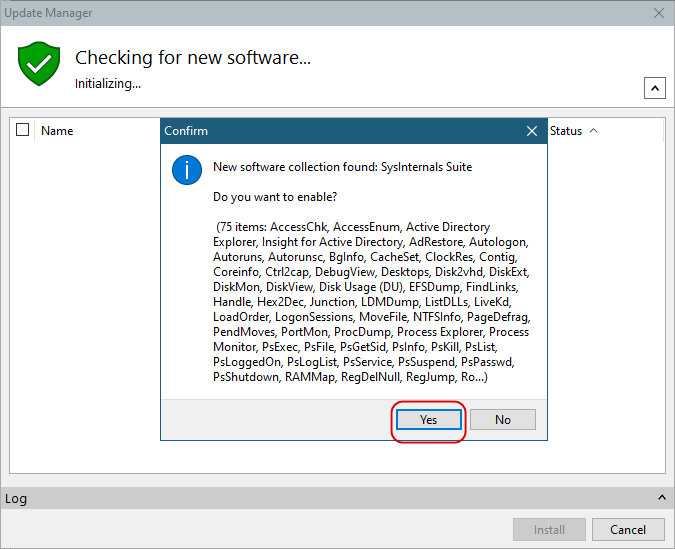Decline the new collection with No
675x549 pixels.
pos(502,419)
